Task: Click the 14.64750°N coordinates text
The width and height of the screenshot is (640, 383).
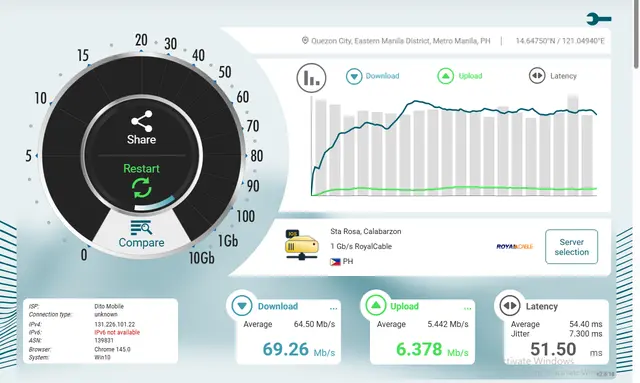Action: tap(560, 41)
